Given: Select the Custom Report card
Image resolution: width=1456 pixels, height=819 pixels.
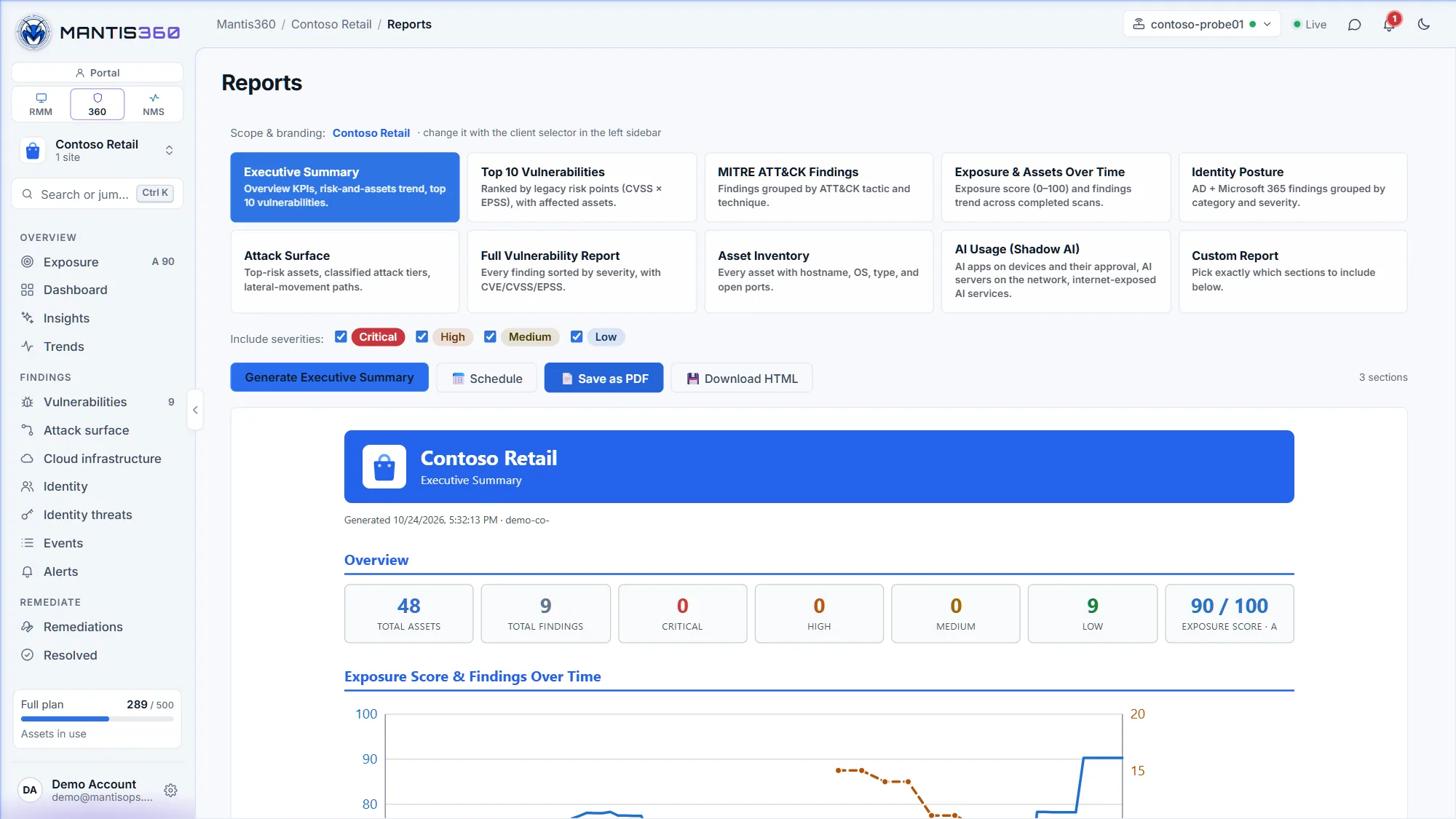Looking at the screenshot, I should pyautogui.click(x=1293, y=272).
